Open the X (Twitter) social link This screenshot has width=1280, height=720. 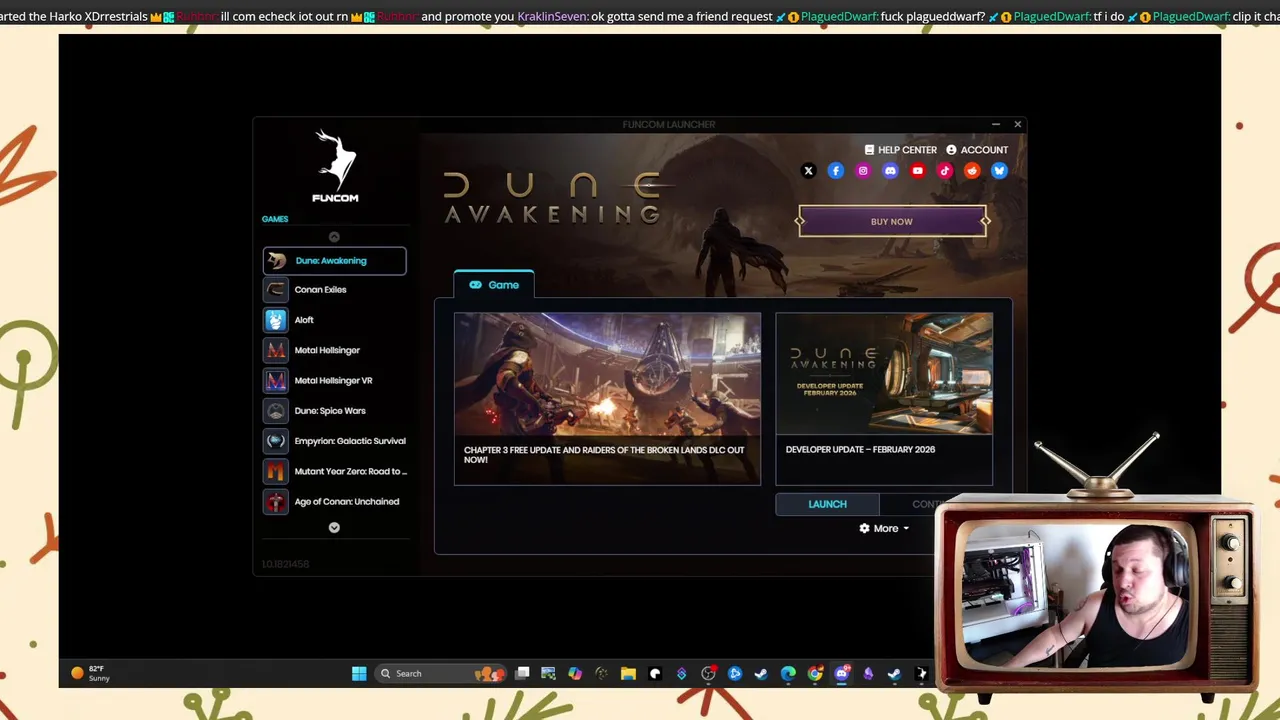coord(809,171)
